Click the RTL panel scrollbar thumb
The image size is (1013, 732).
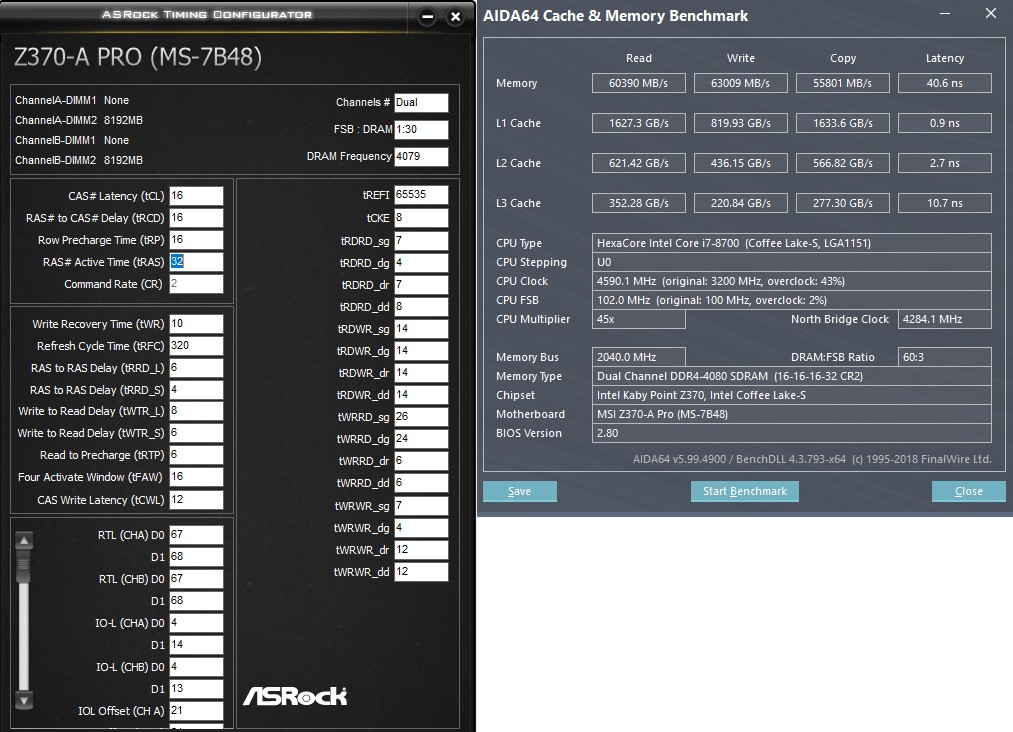coord(24,567)
